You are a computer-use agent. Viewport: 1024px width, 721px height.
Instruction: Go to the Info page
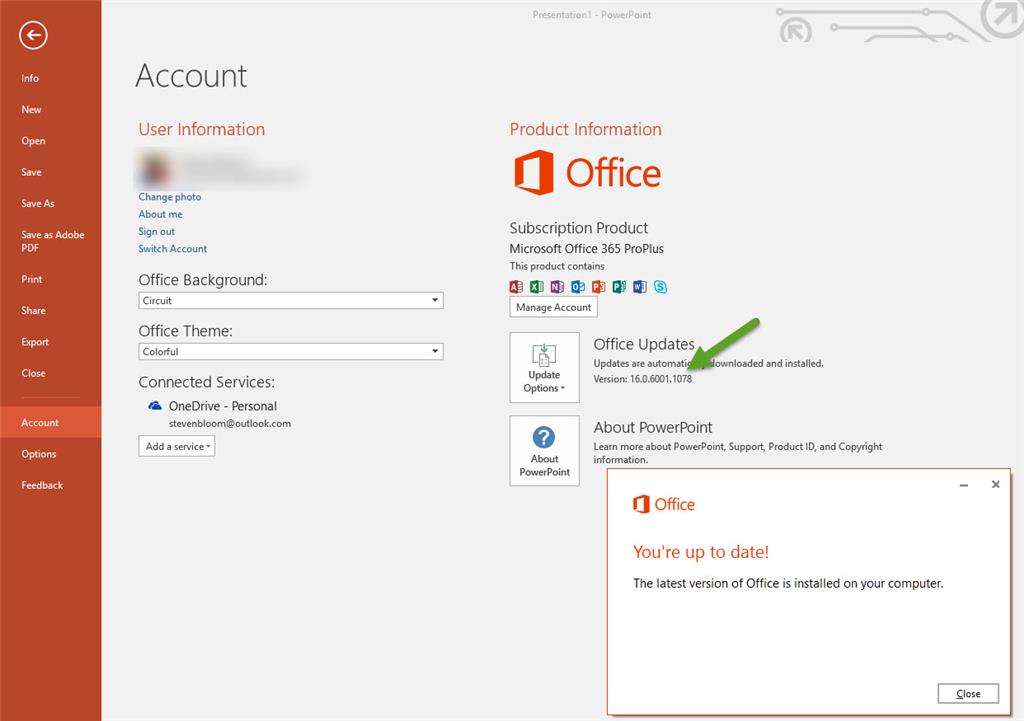[30, 78]
